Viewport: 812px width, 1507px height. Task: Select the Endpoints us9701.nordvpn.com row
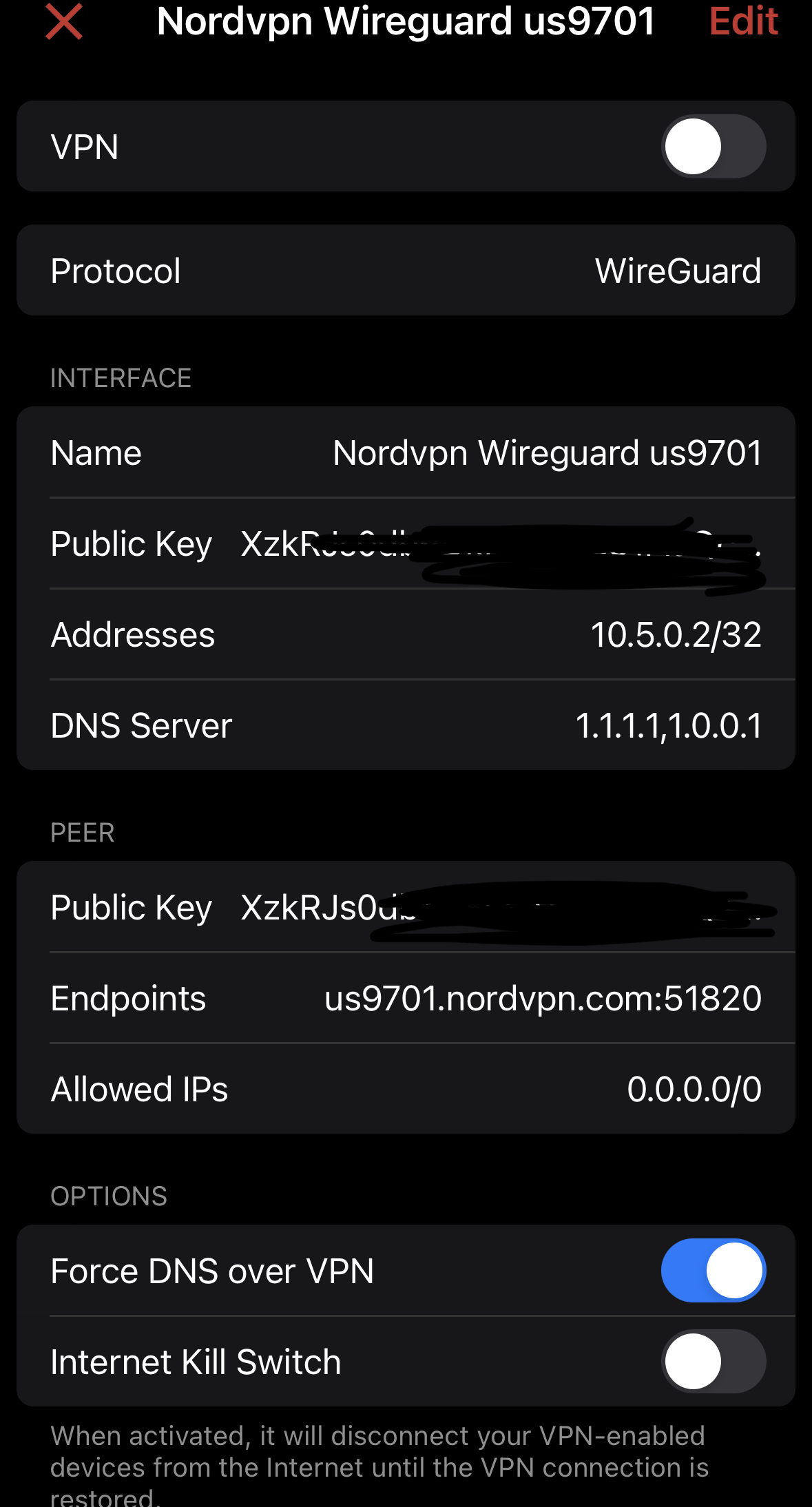[406, 999]
